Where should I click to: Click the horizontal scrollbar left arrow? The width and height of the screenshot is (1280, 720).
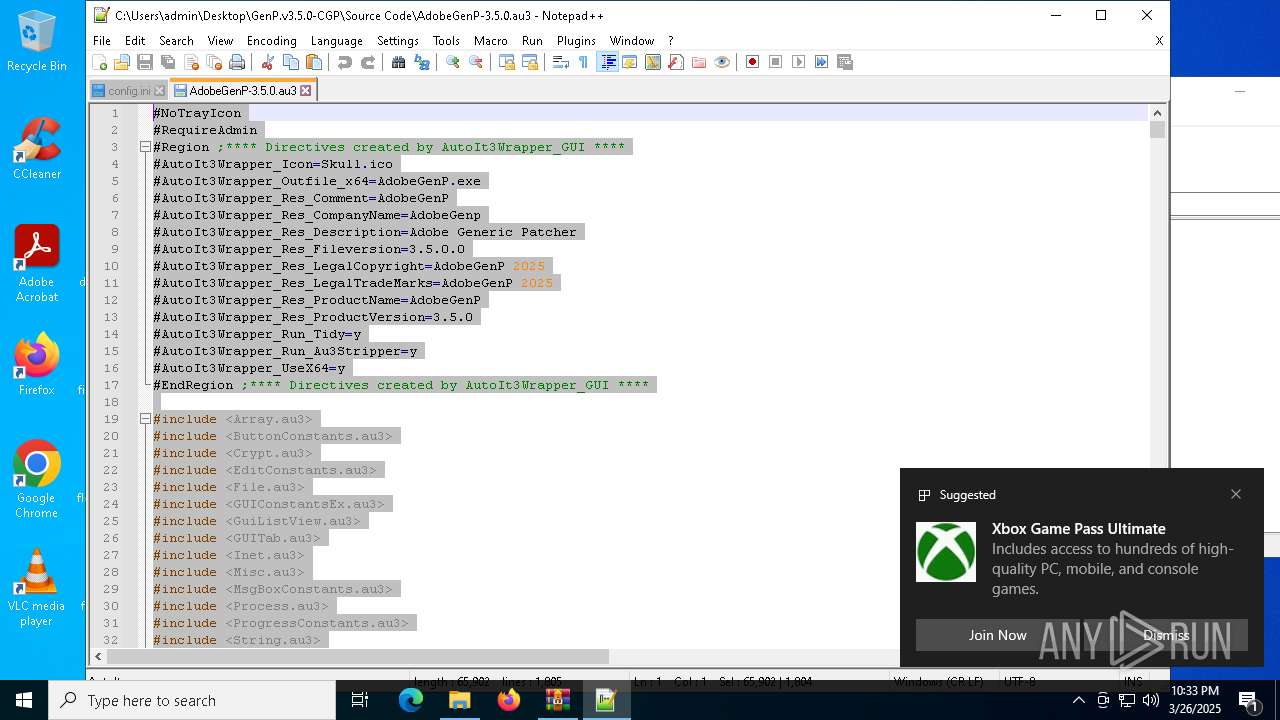[98, 657]
